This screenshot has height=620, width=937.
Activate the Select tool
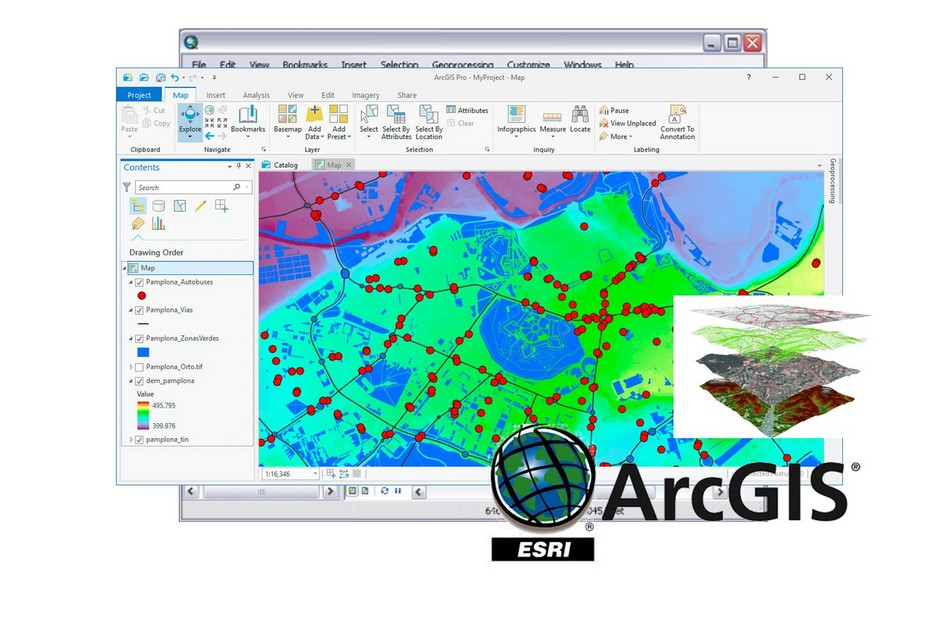pyautogui.click(x=369, y=121)
